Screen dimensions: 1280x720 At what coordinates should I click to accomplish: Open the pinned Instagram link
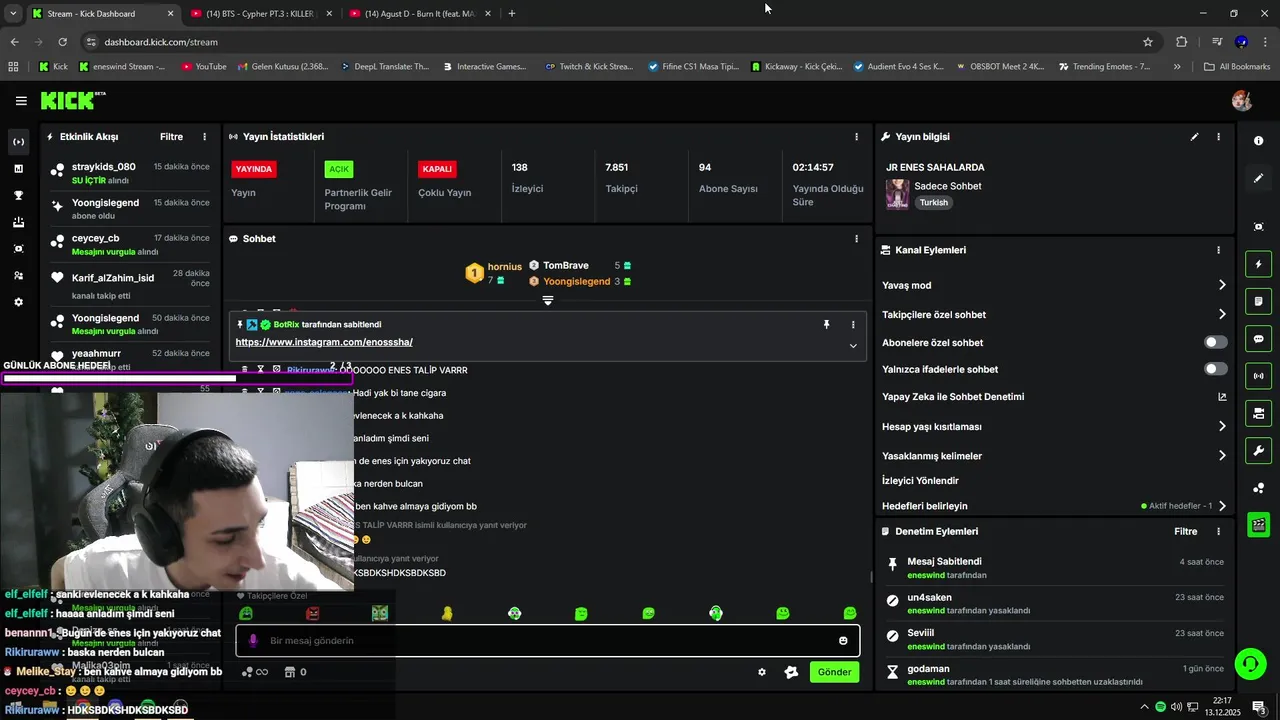pyautogui.click(x=324, y=342)
